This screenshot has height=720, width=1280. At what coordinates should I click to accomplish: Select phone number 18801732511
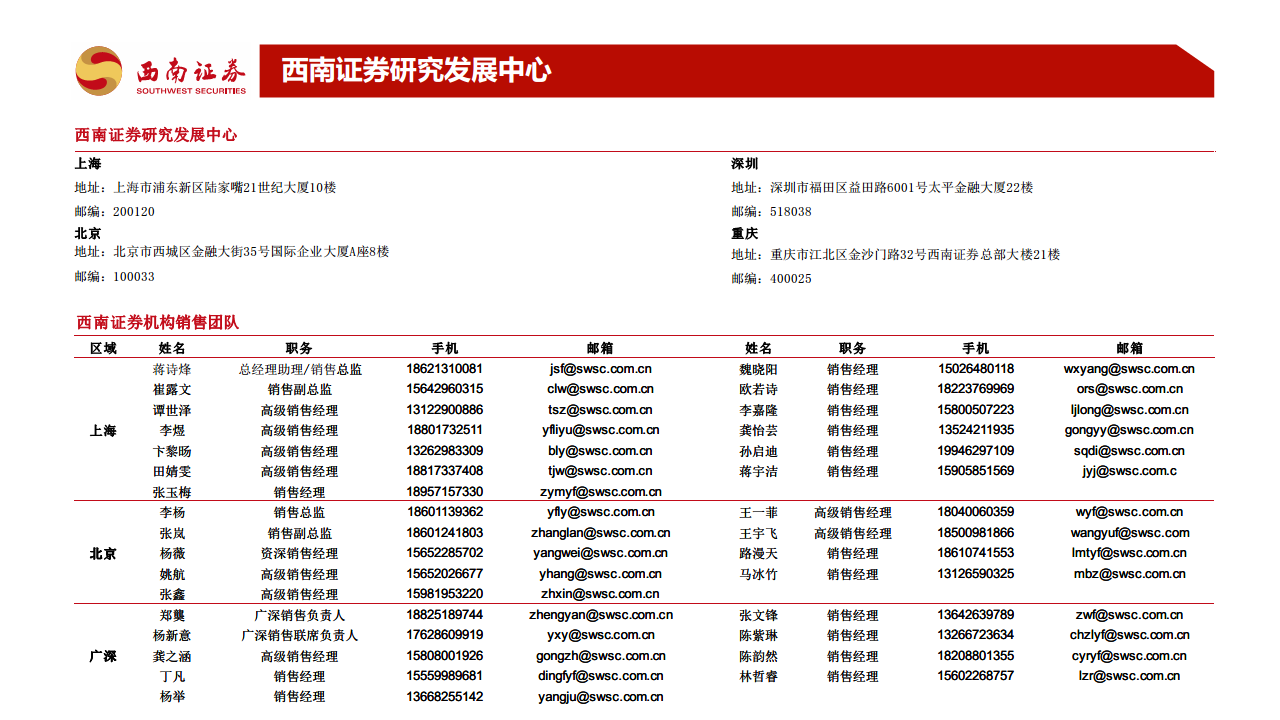445,430
